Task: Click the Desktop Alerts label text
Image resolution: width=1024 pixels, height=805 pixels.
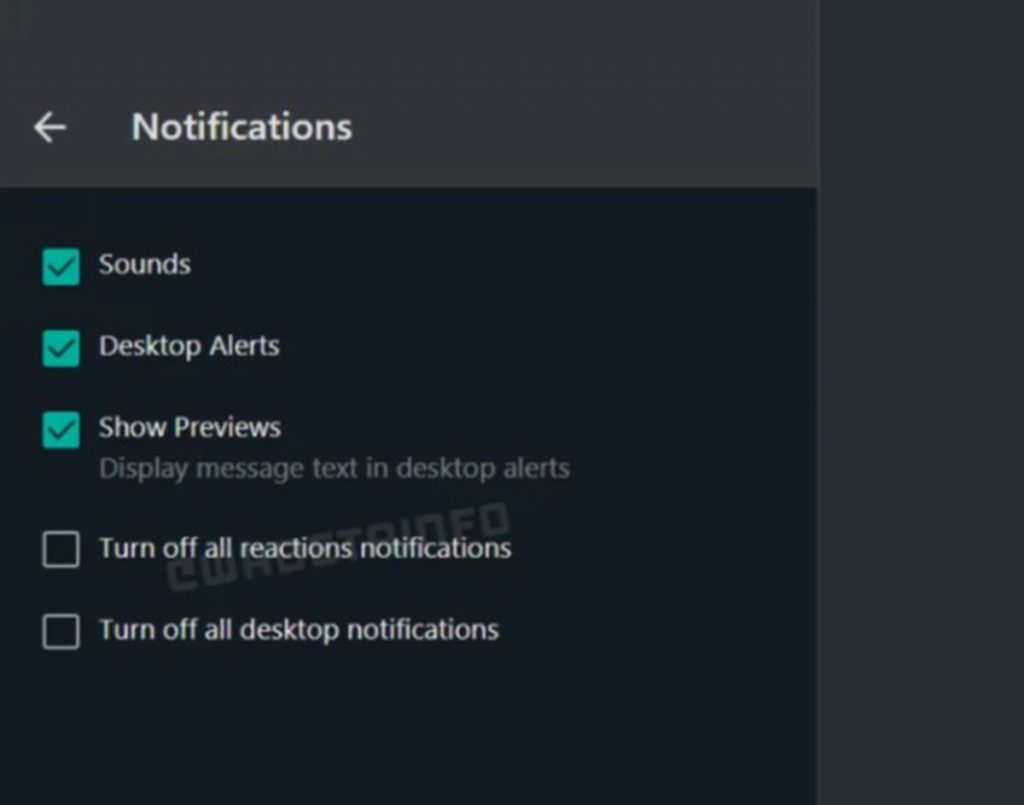Action: pos(189,347)
